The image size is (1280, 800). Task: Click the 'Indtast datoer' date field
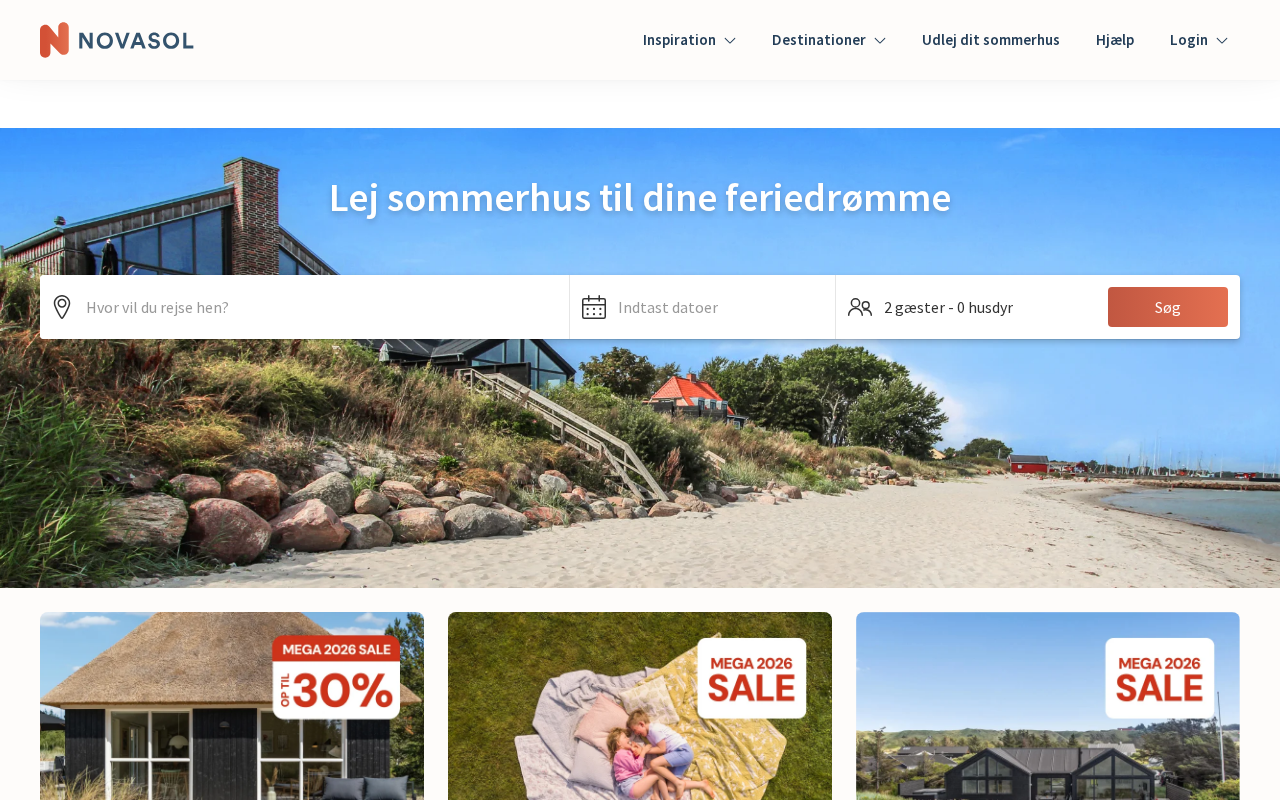703,307
